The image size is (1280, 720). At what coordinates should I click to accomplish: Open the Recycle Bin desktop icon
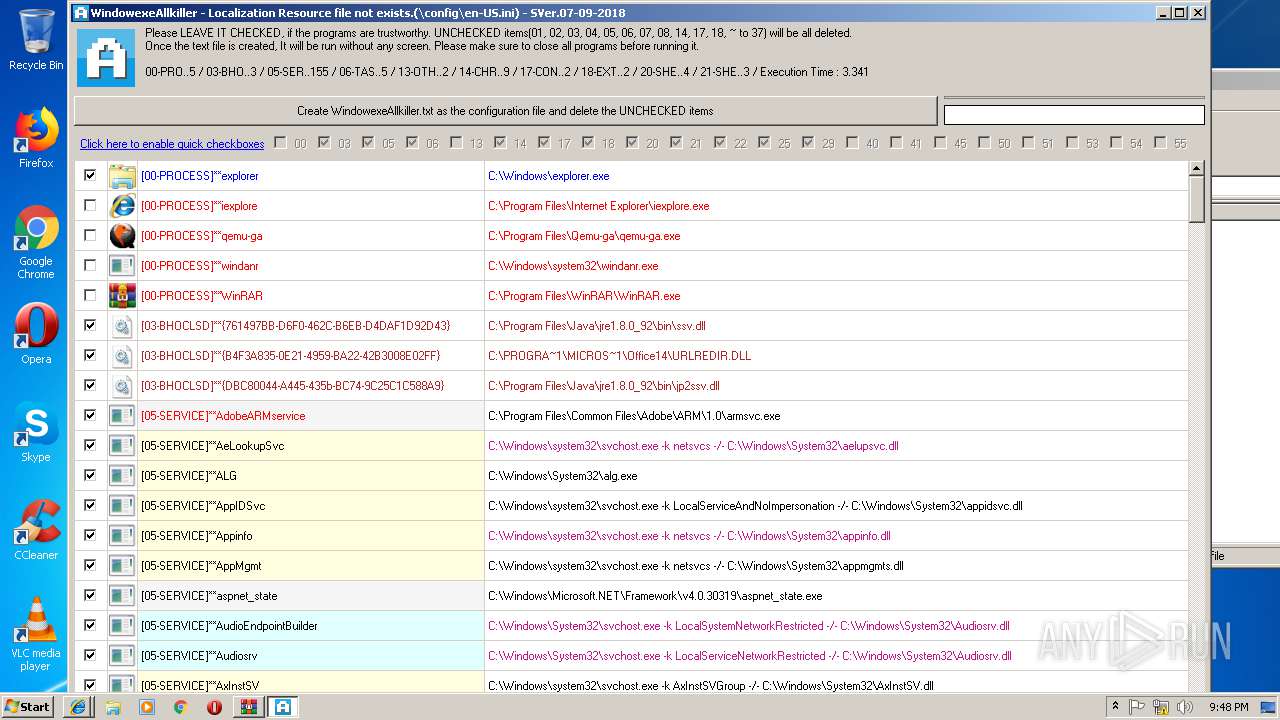click(36, 40)
